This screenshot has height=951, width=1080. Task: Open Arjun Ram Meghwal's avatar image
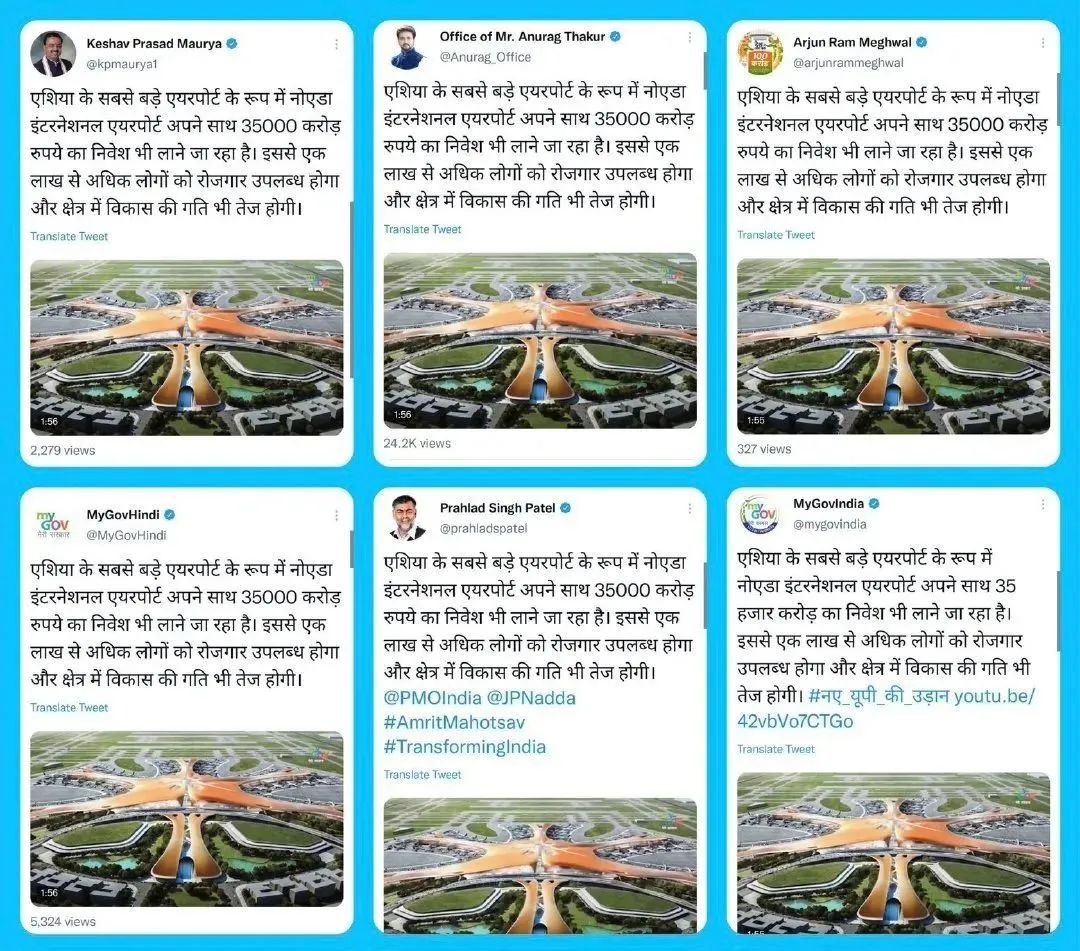click(760, 52)
